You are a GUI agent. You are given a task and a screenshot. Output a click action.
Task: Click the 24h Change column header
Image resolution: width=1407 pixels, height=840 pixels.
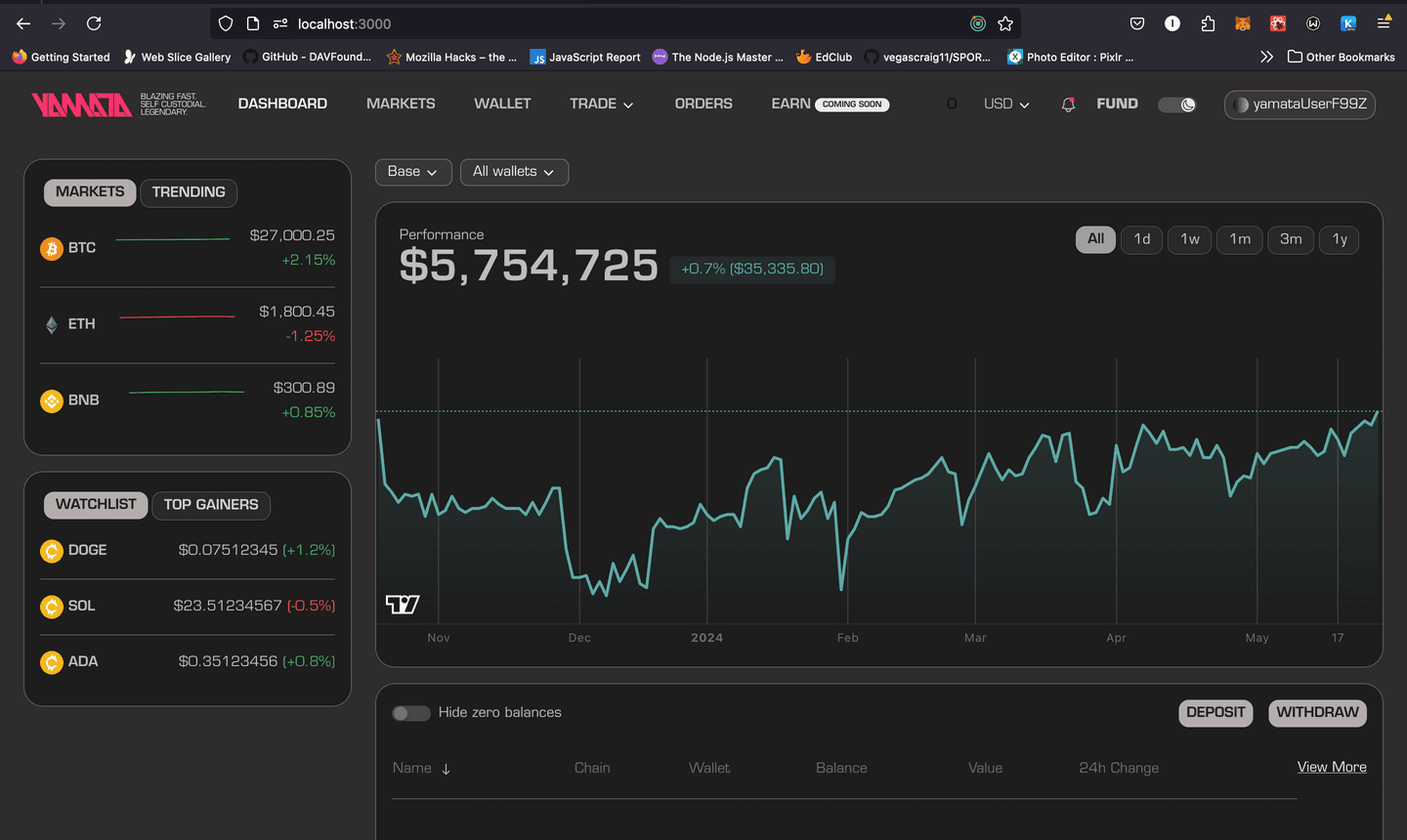coord(1119,769)
